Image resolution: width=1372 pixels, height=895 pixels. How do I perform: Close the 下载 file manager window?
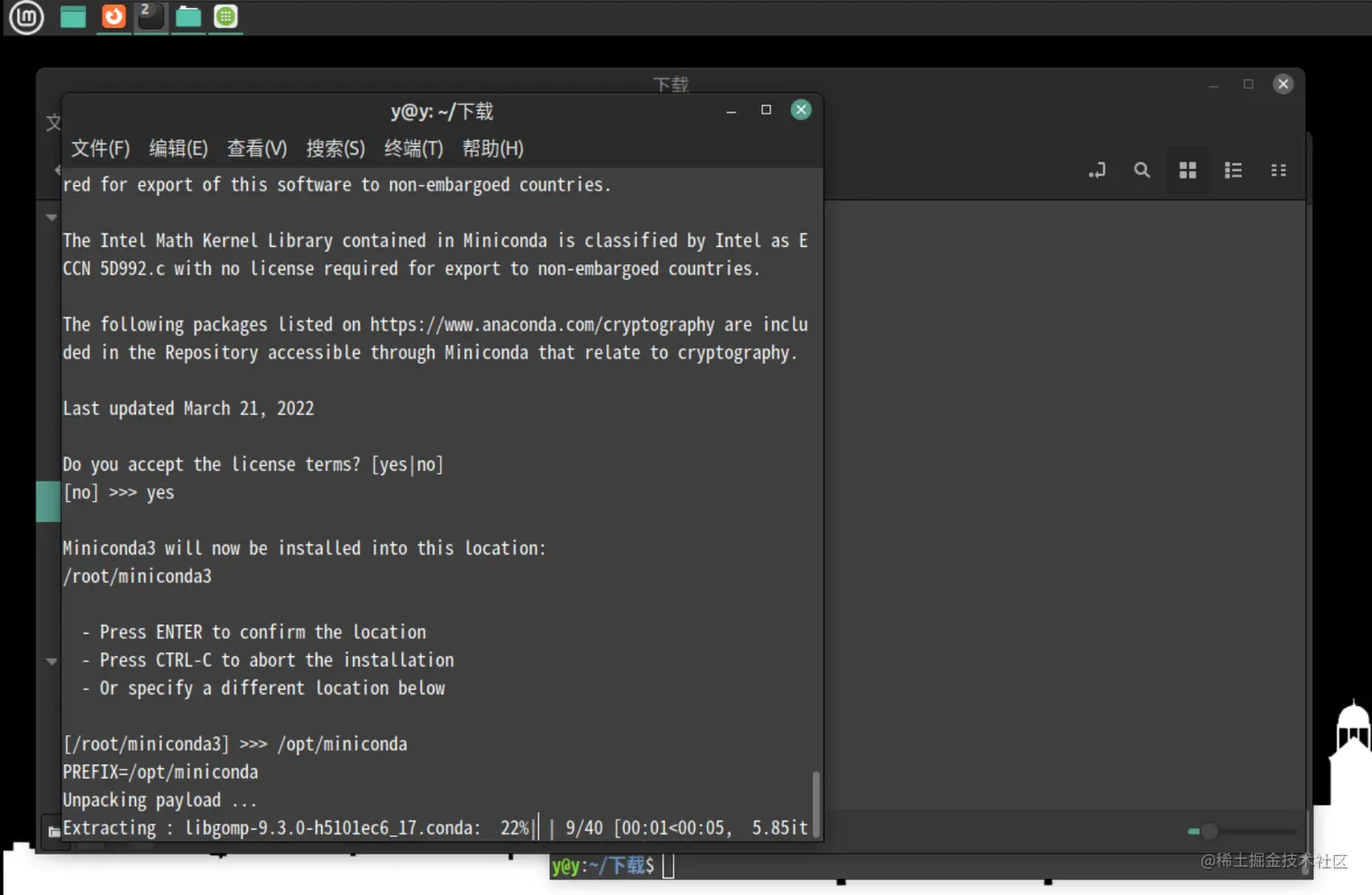coord(1283,84)
